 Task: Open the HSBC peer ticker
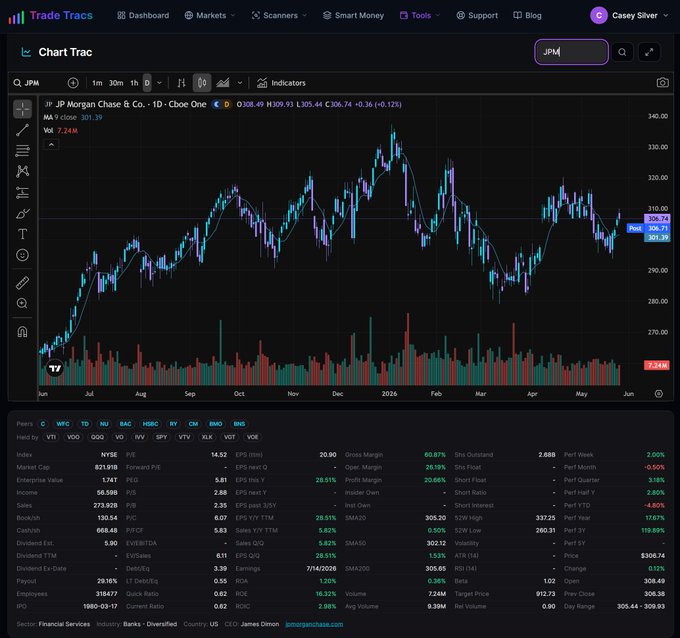click(150, 424)
